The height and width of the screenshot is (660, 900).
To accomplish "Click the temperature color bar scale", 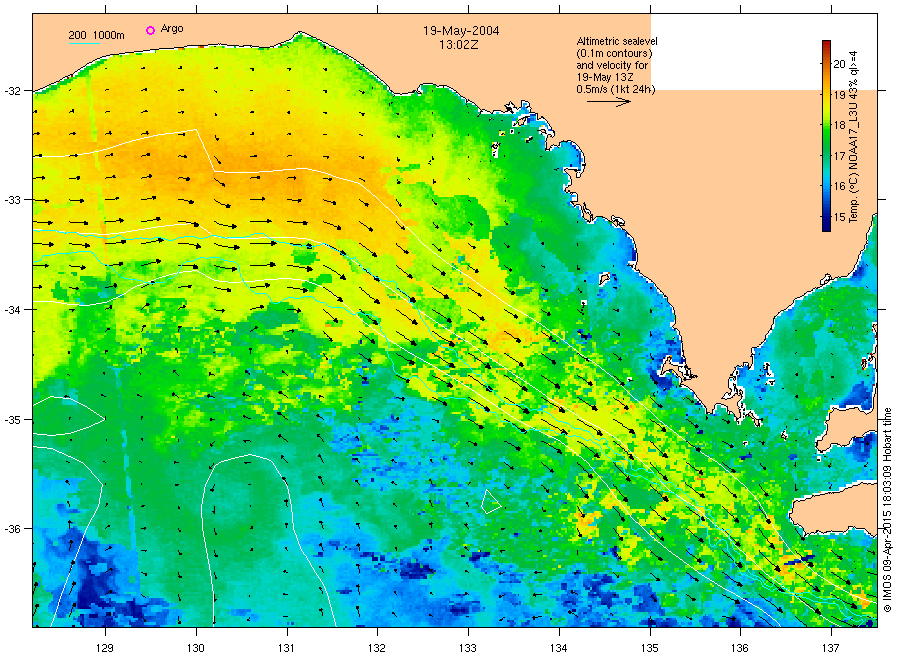I will [x=827, y=136].
